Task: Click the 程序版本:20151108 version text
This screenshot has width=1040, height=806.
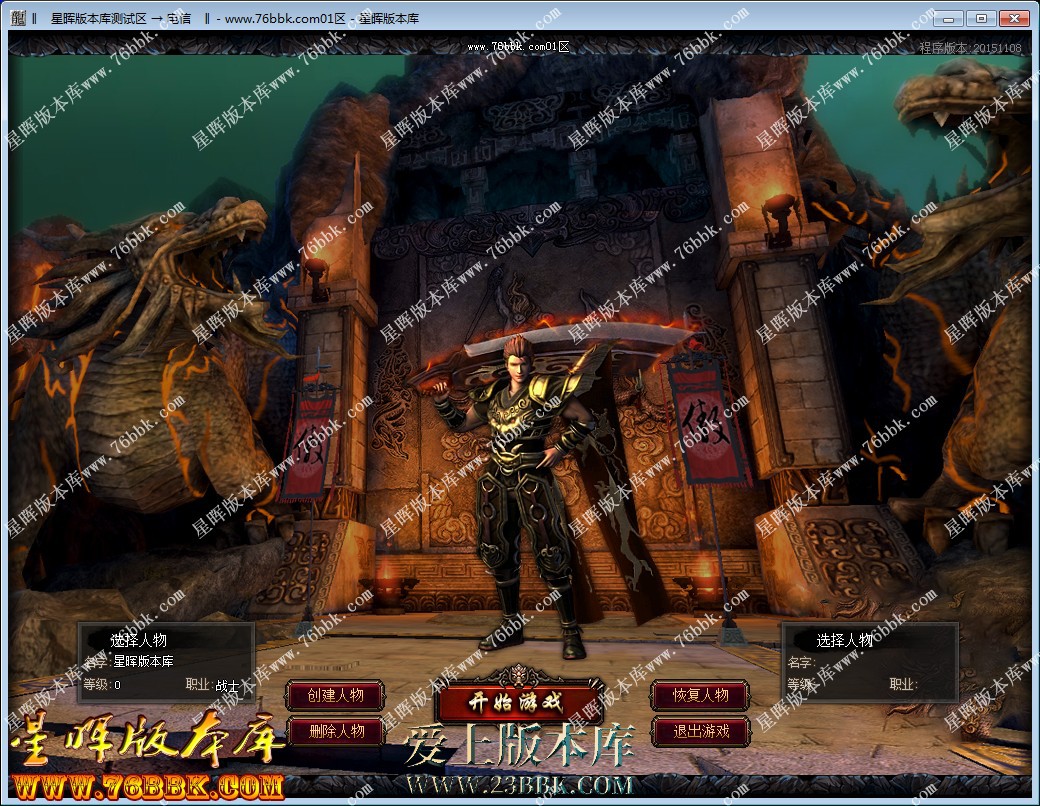Action: 970,48
